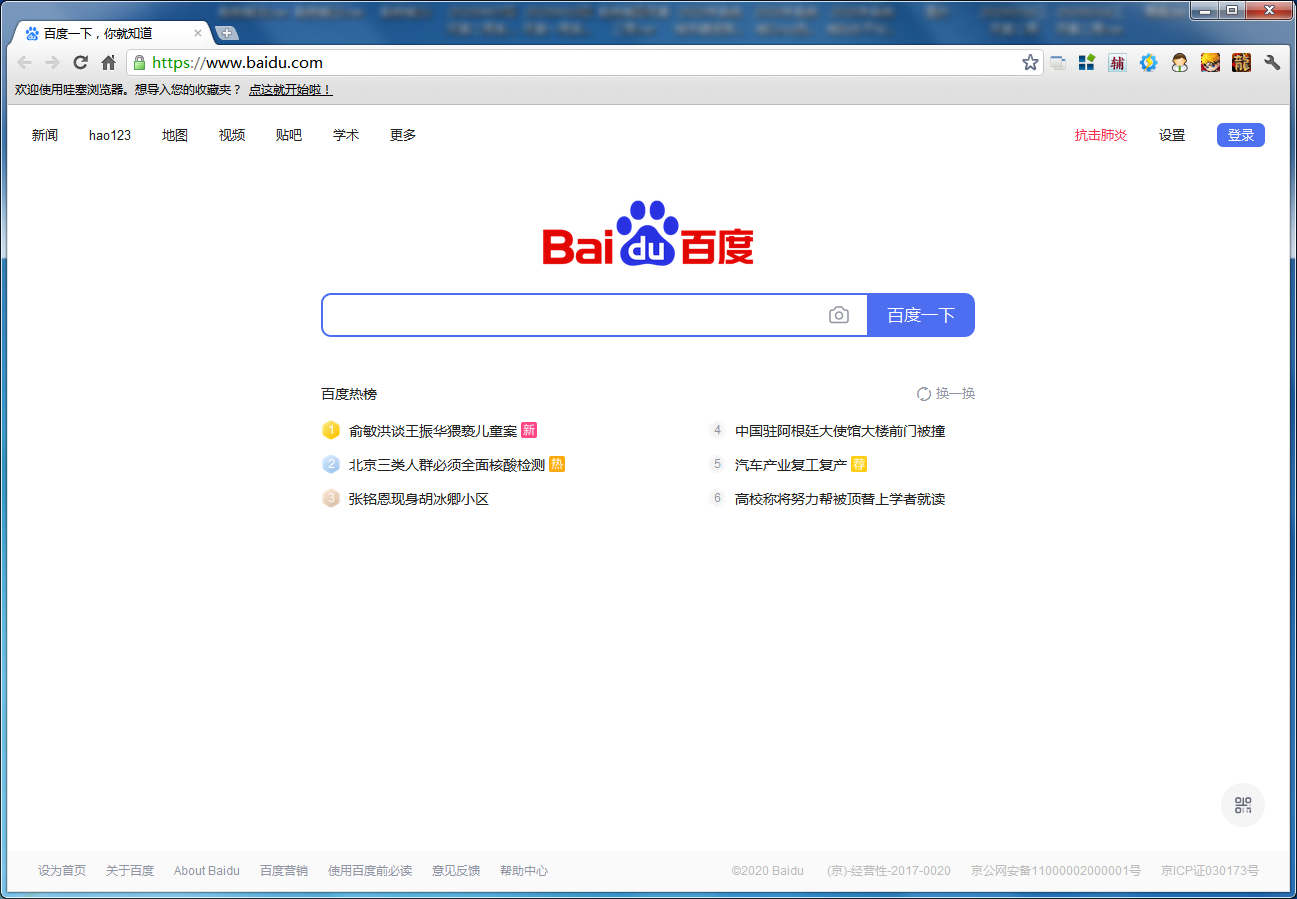The image size is (1297, 899).
Task: Click the blue 登录 login button
Action: pos(1241,135)
